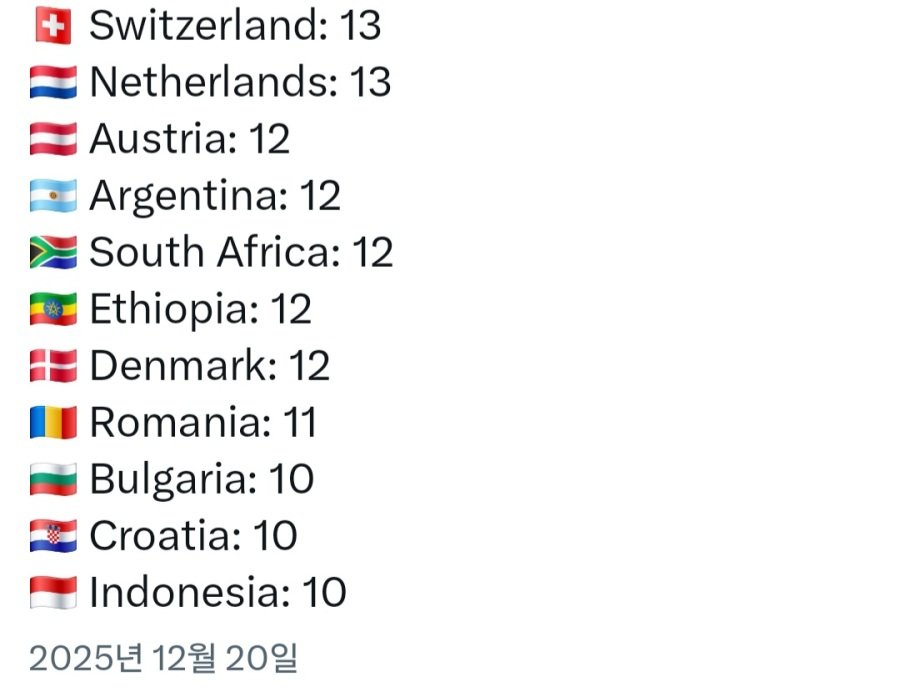Click the Denmark flag emoji

[53, 367]
